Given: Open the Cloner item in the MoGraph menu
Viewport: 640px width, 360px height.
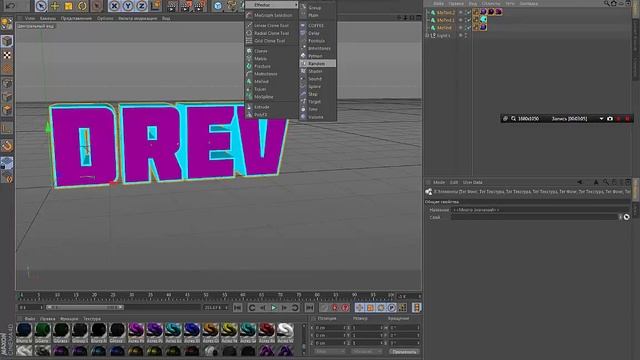Looking at the screenshot, I should (x=271, y=51).
